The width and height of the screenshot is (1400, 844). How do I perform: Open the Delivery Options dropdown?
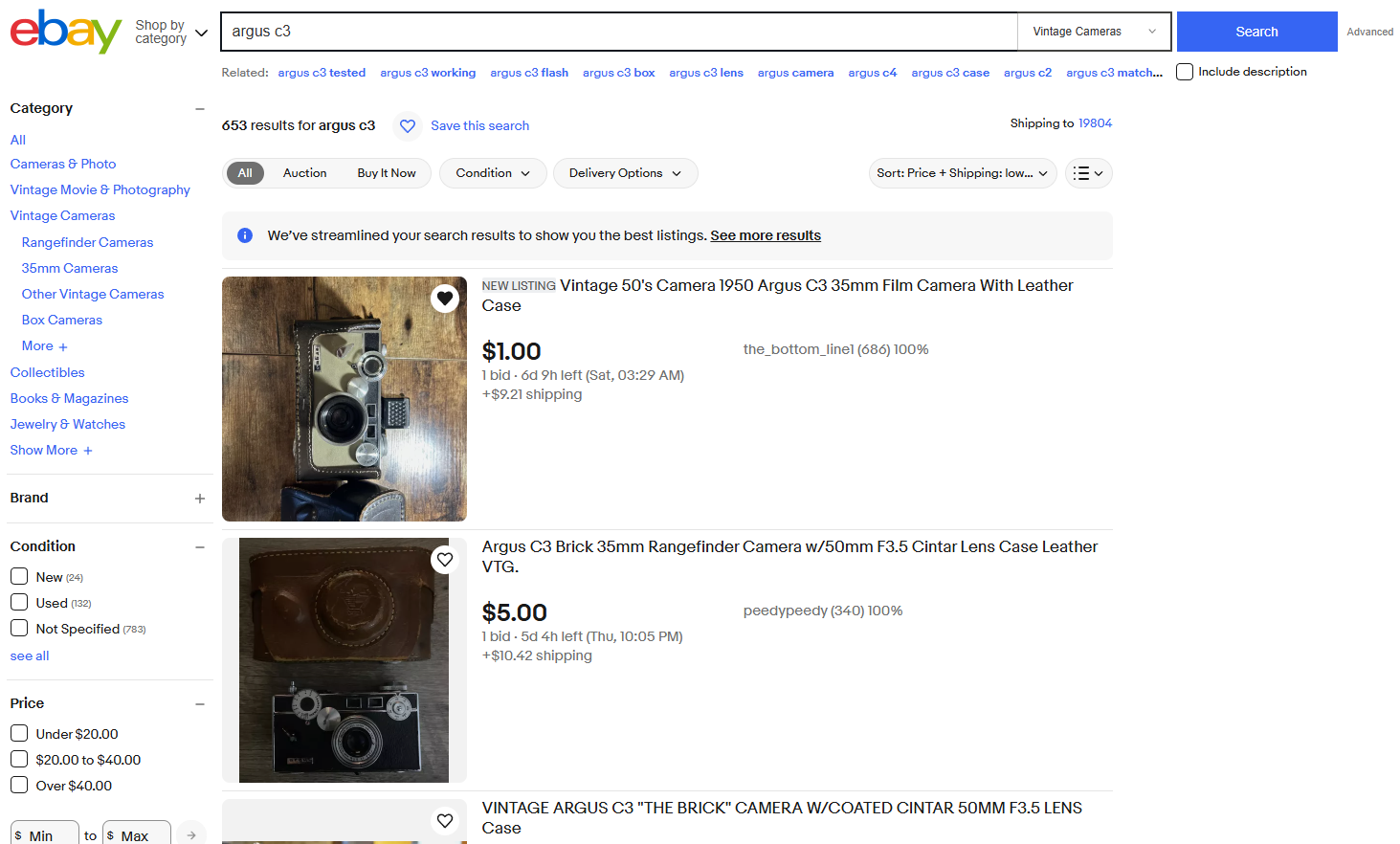click(625, 173)
